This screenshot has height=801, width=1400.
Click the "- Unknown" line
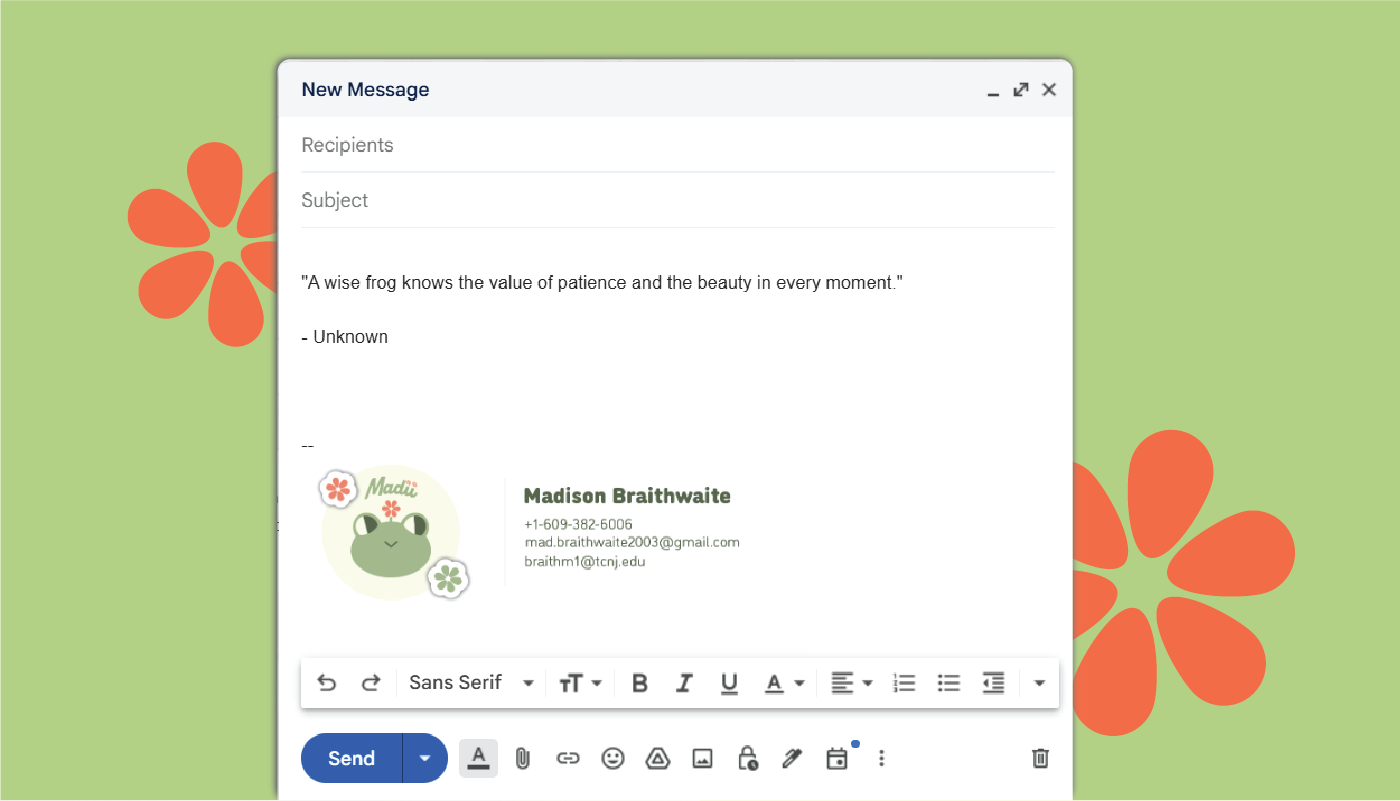pos(345,337)
